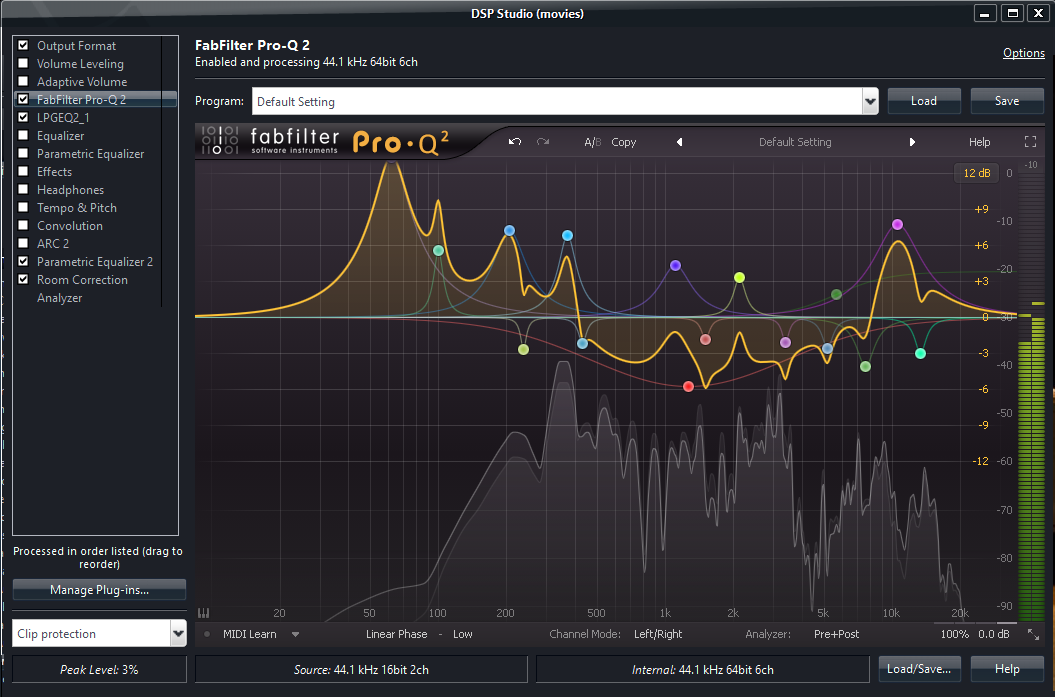Adjust the 100% gain scale control
1055x697 pixels.
click(955, 634)
